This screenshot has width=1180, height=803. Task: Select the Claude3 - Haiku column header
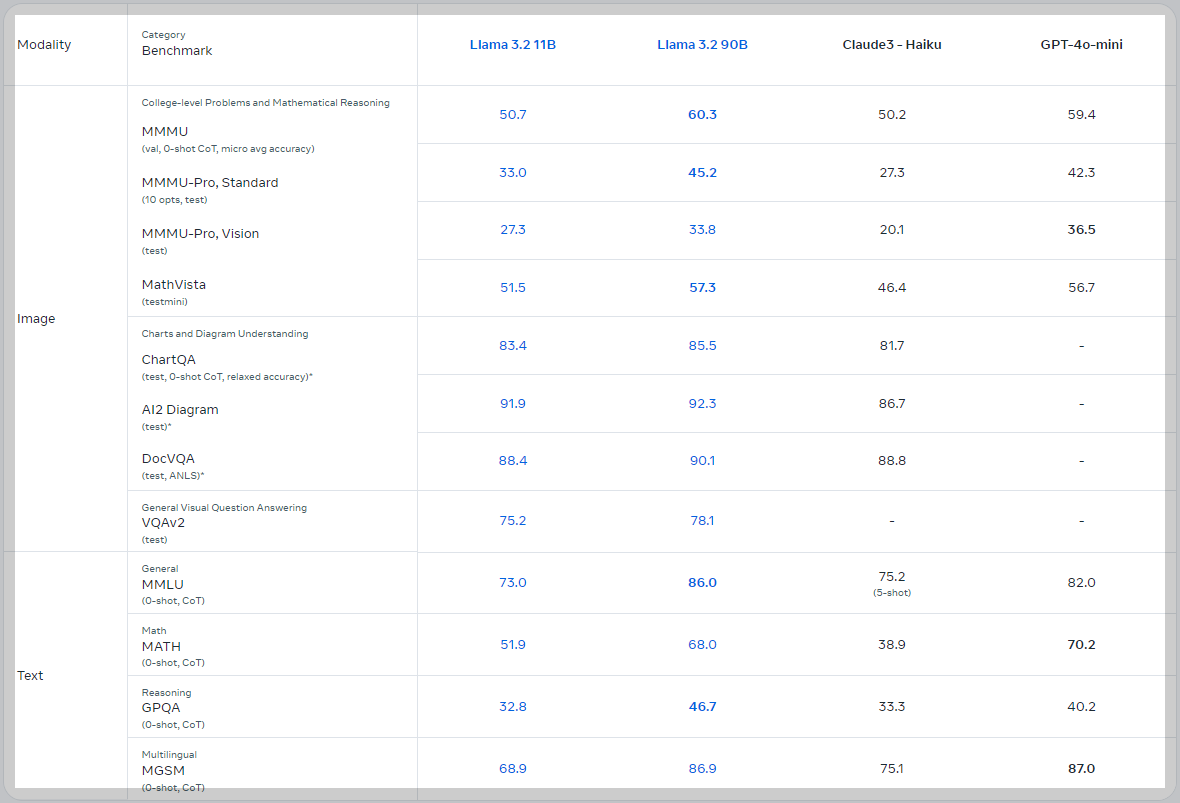click(x=892, y=44)
